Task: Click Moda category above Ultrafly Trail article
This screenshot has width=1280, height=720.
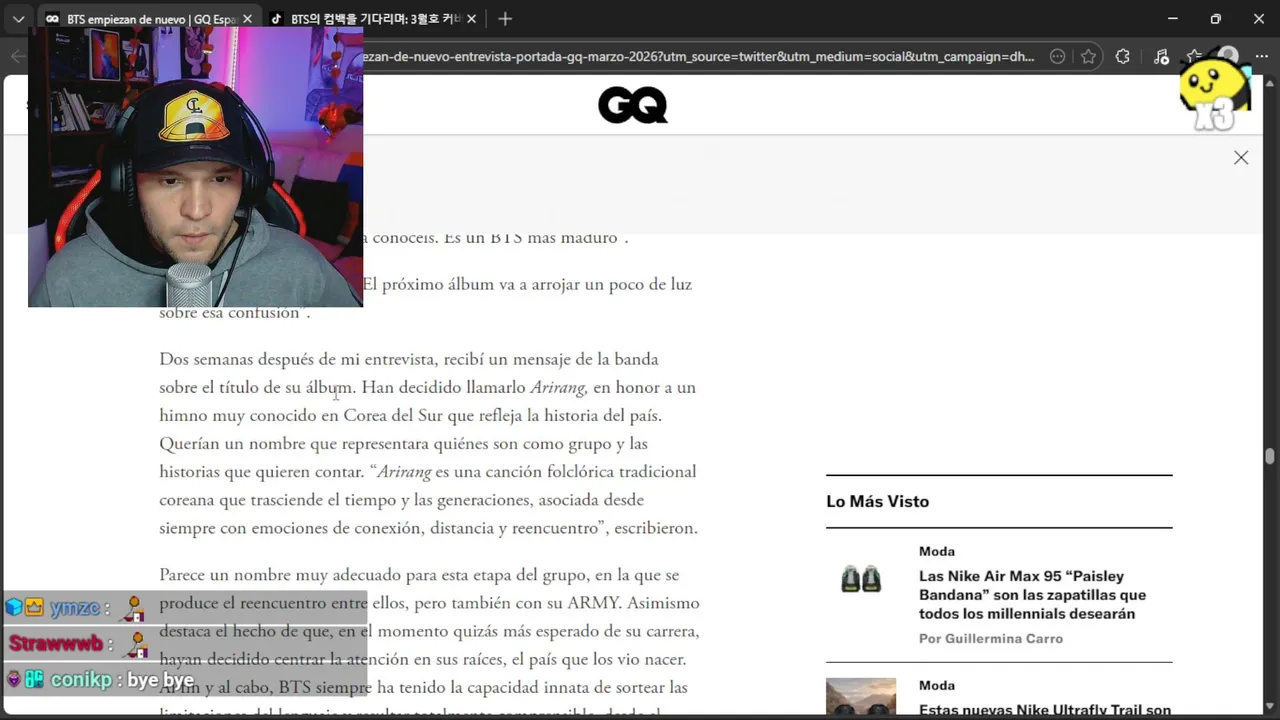Action: tap(937, 685)
